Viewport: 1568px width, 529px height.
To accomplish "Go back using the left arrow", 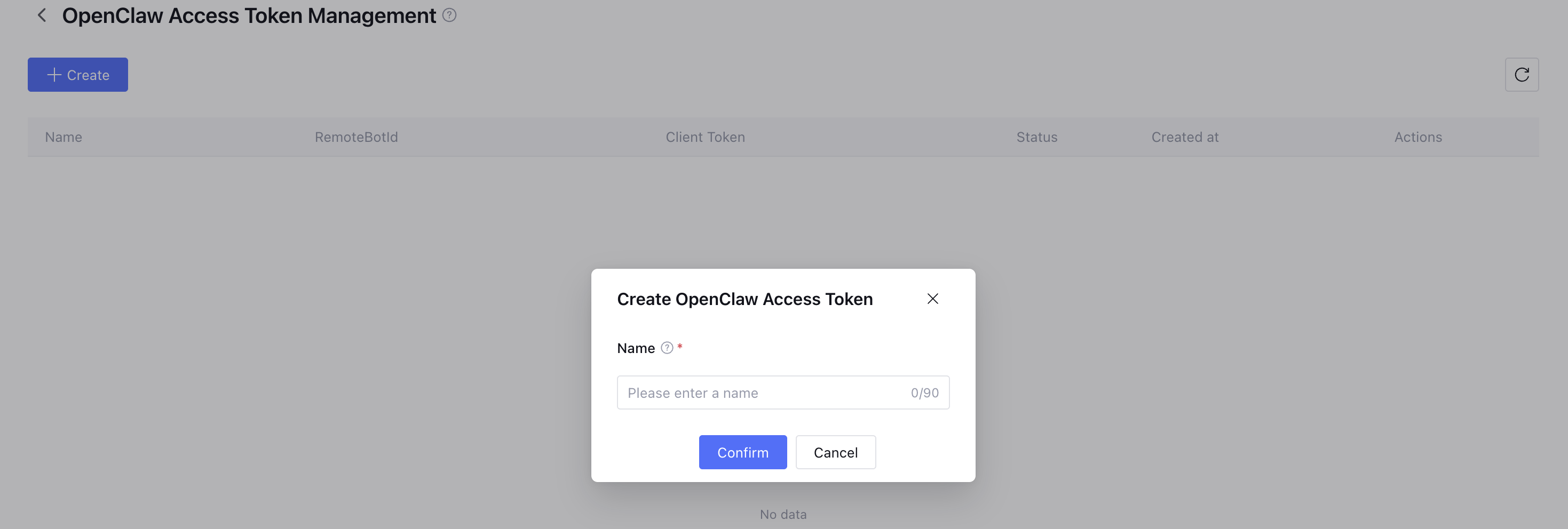I will click(42, 15).
